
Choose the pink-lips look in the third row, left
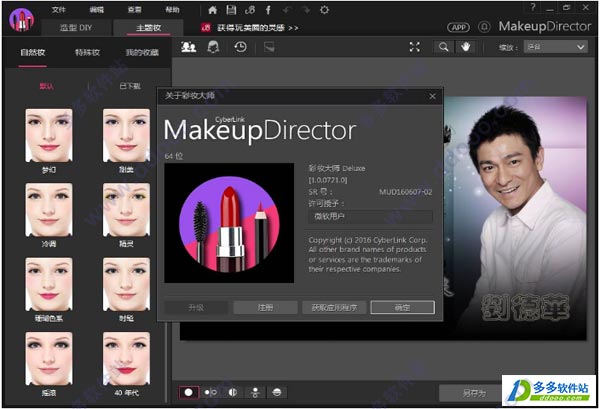(49, 284)
